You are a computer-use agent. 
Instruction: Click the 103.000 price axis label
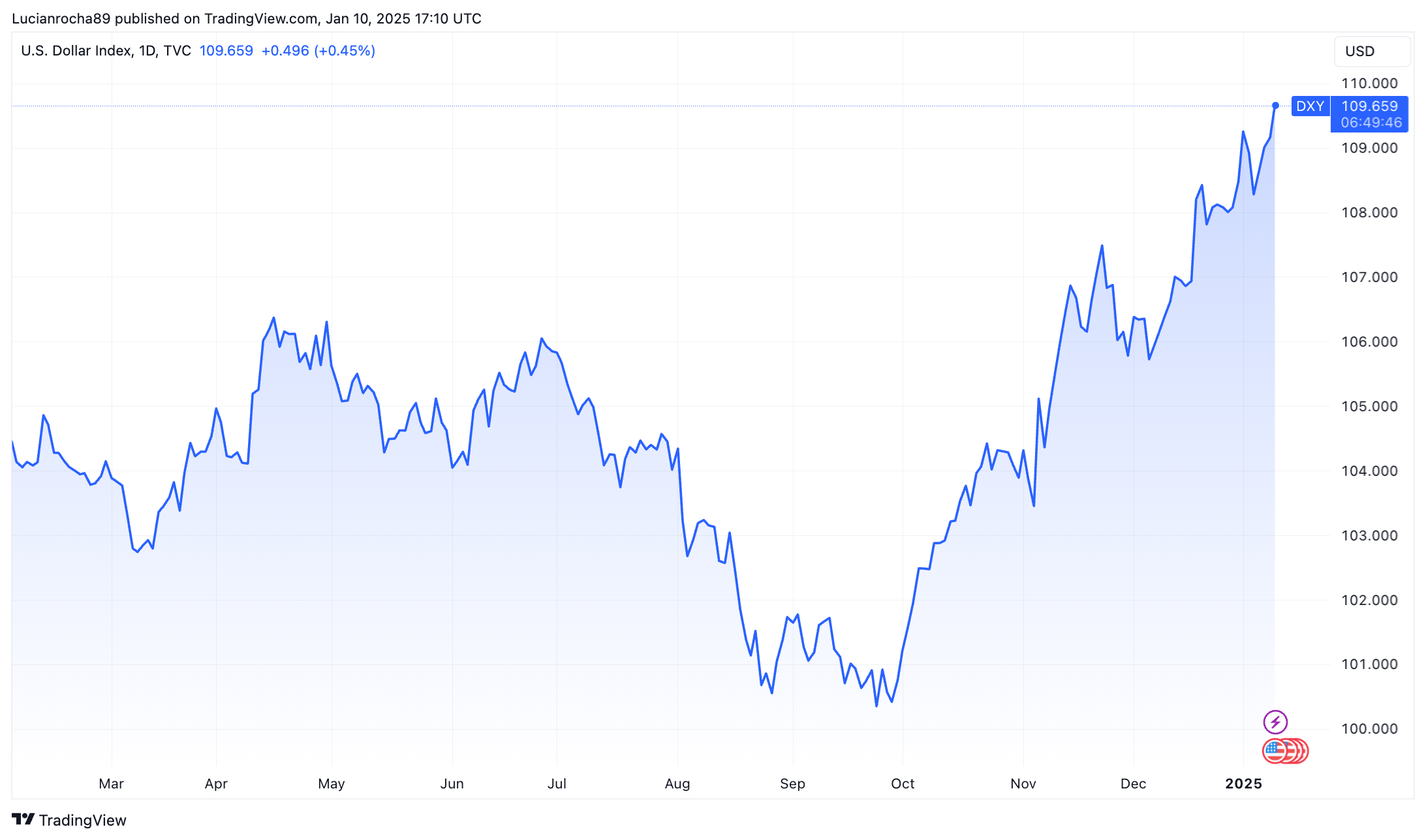point(1369,536)
